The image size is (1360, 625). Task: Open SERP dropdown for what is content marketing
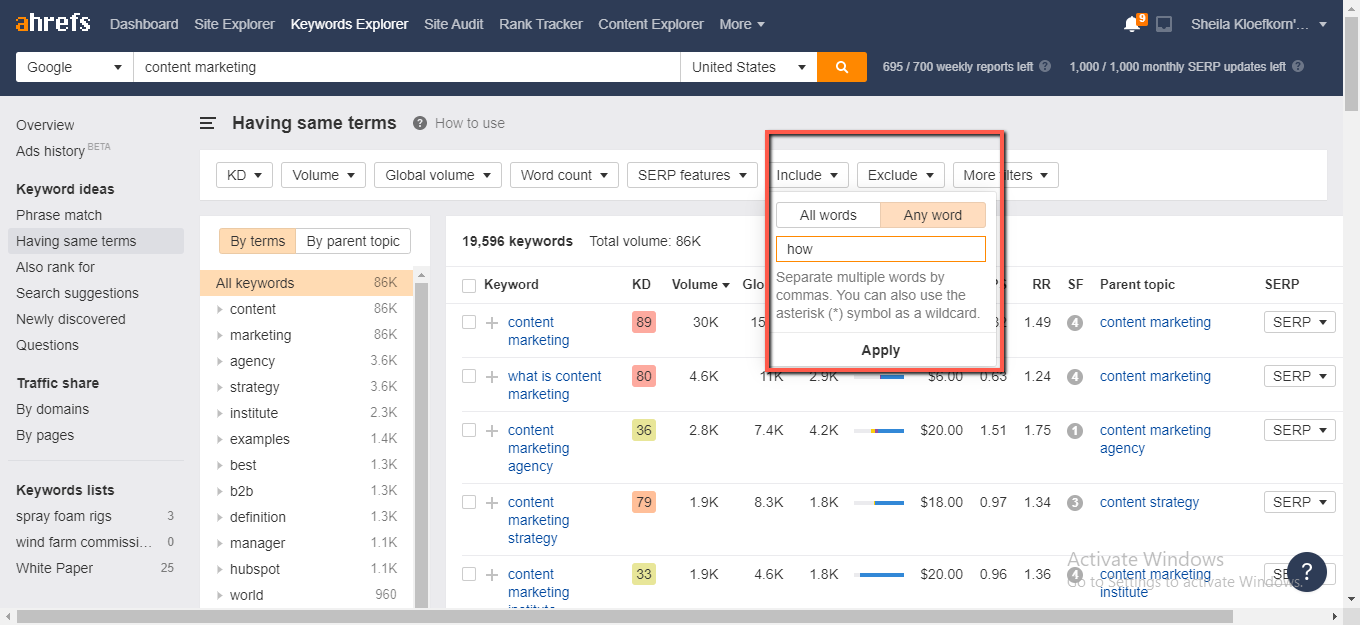(x=1299, y=376)
